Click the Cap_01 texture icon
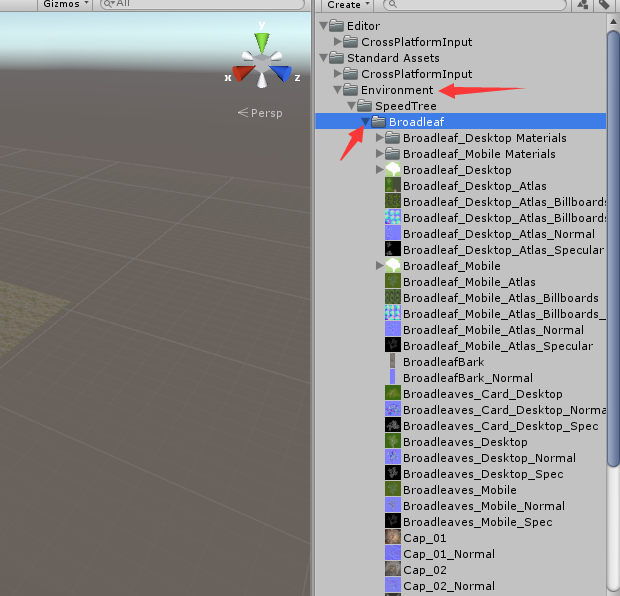The image size is (620, 596). (393, 537)
